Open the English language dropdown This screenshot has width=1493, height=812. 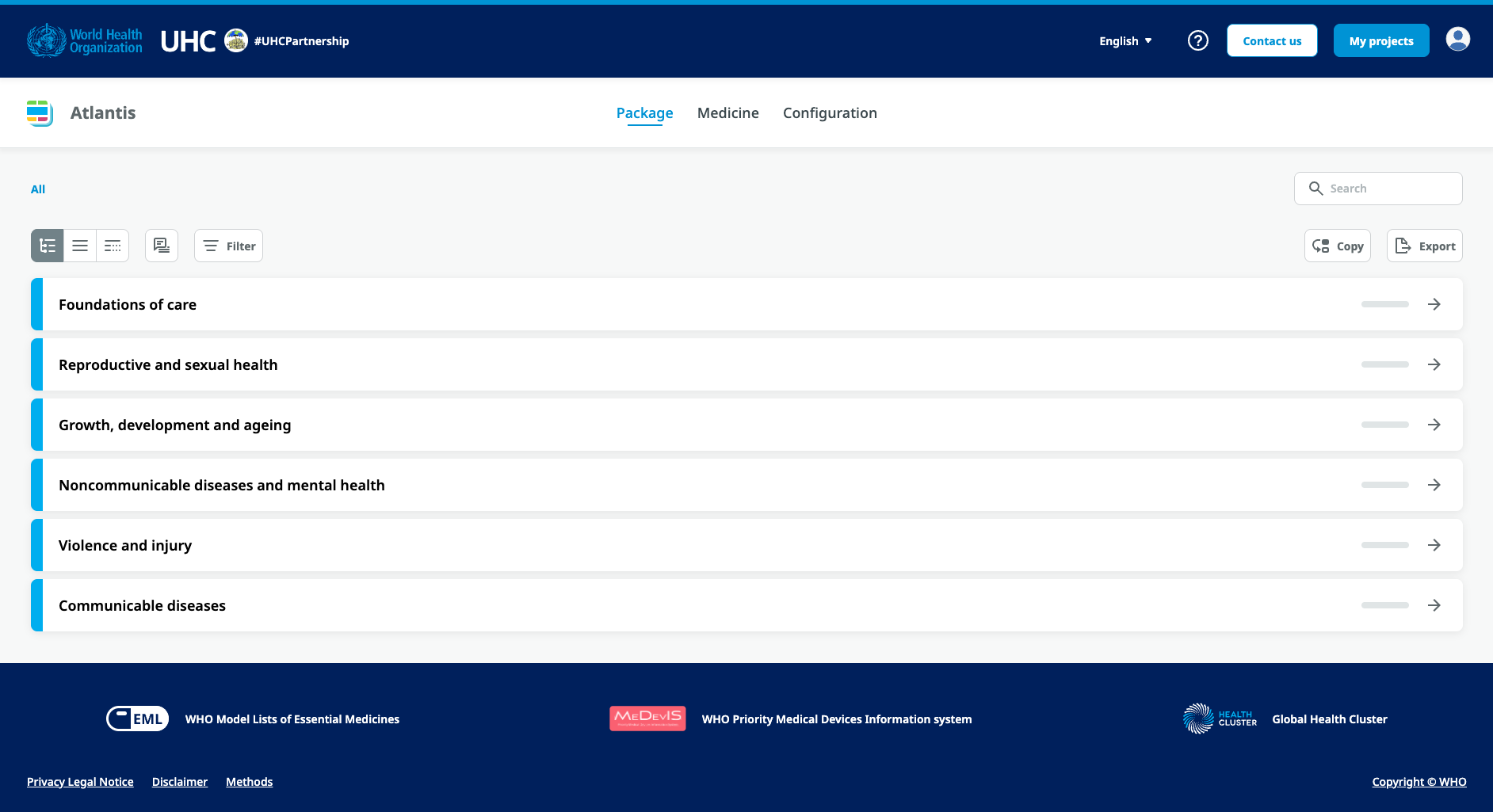tap(1125, 41)
